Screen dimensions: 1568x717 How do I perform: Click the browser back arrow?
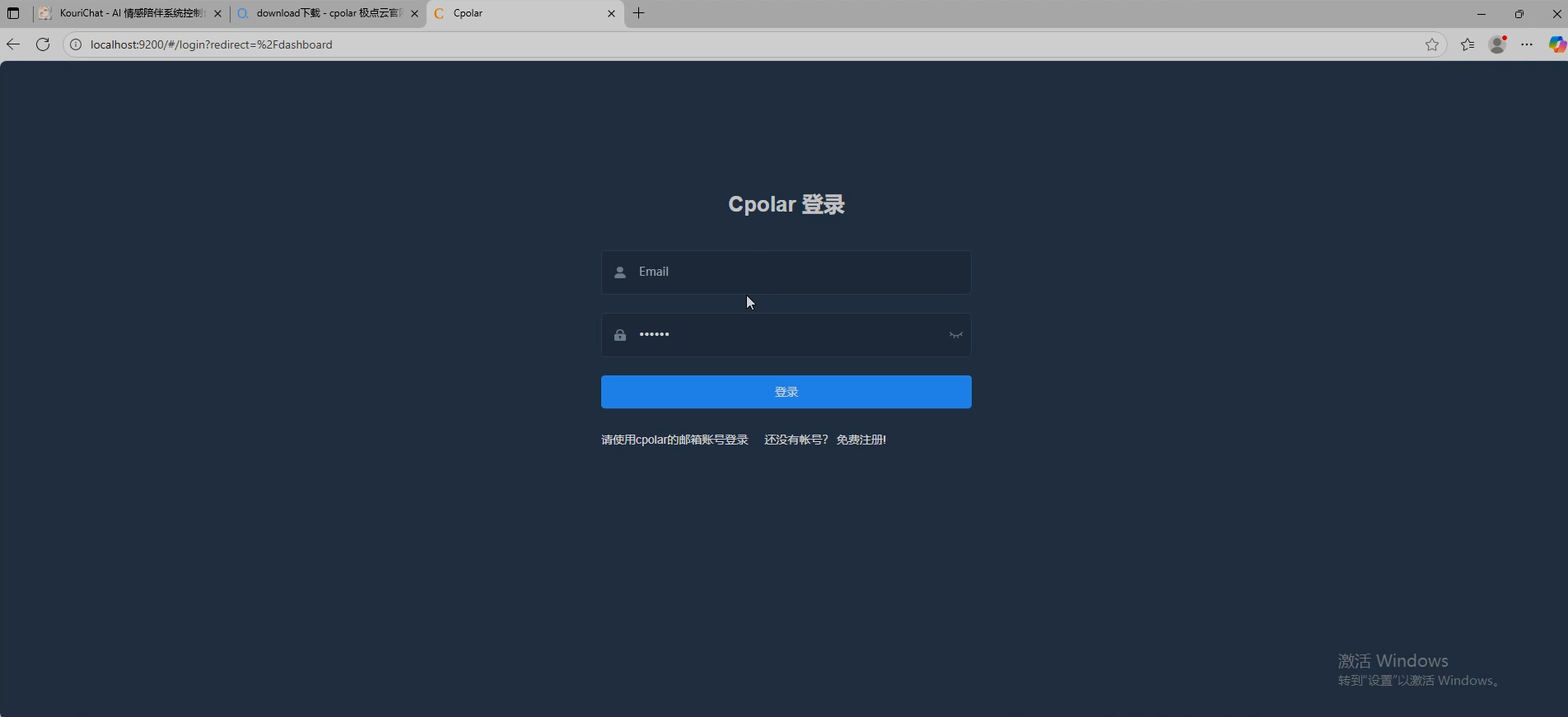click(13, 44)
